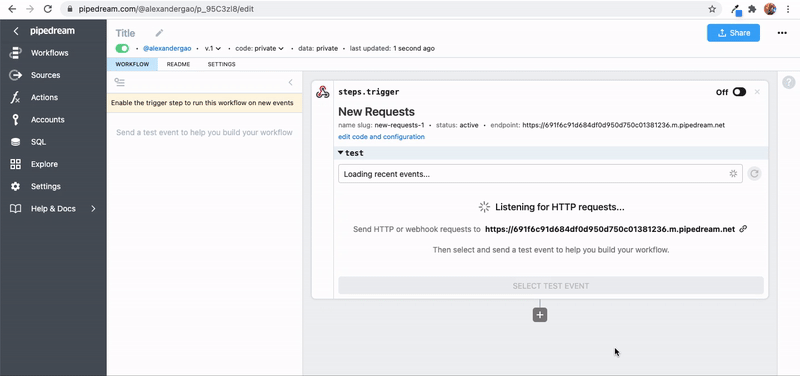Go back using browser back arrow
This screenshot has width=800, height=376.
pyautogui.click(x=12, y=9)
